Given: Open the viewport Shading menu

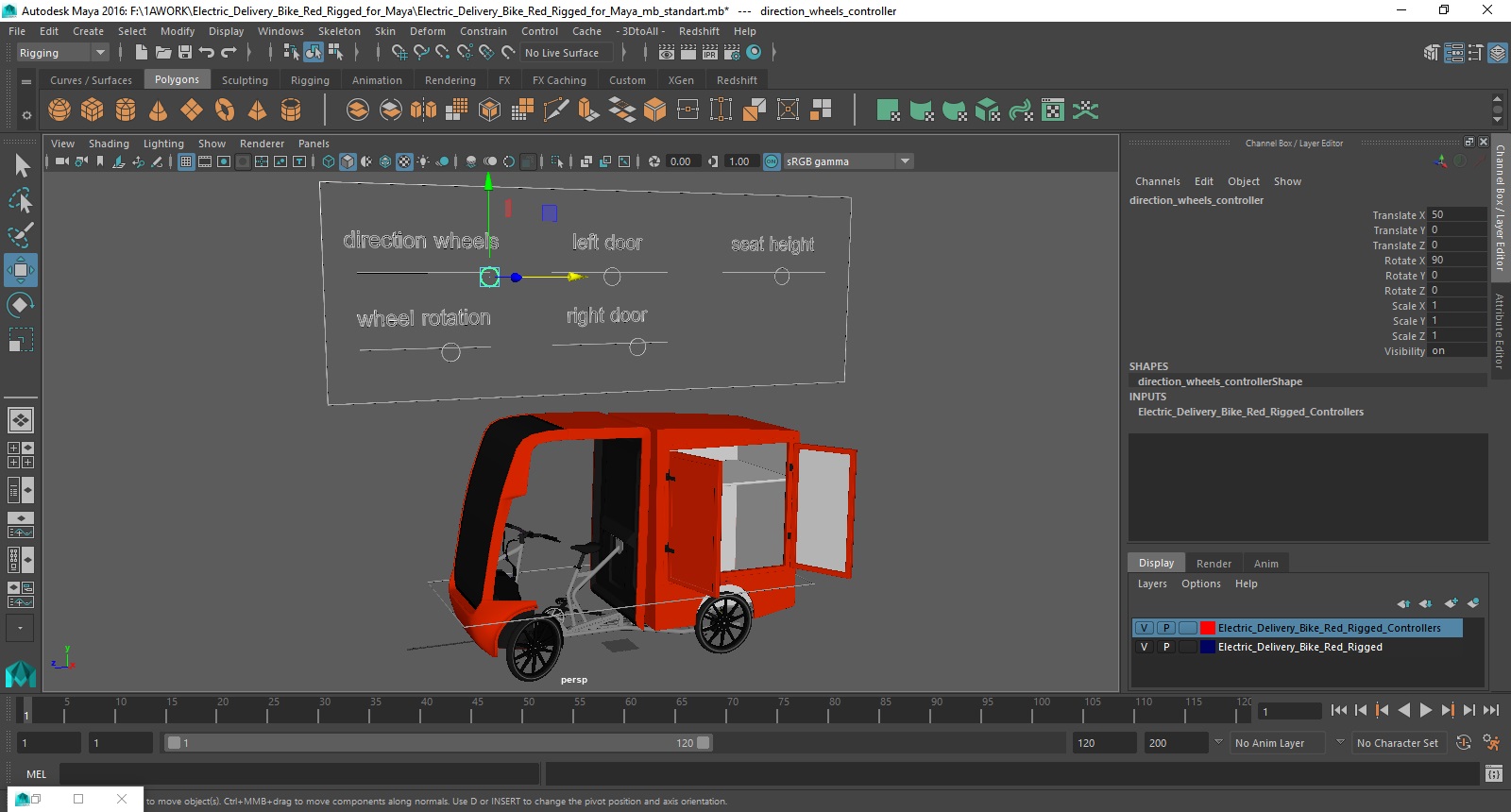Looking at the screenshot, I should [109, 144].
